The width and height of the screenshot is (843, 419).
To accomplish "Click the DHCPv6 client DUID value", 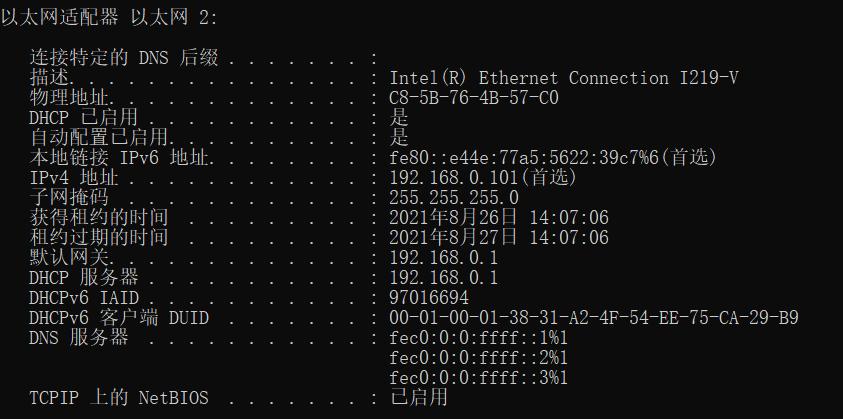I will (x=594, y=318).
